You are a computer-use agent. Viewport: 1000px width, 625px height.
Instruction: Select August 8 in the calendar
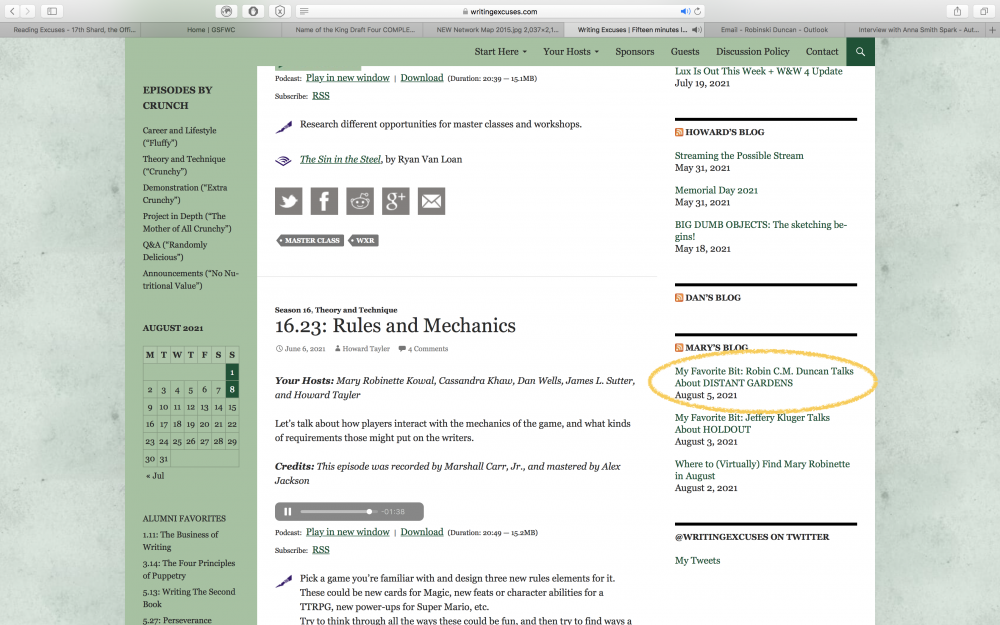pos(232,389)
